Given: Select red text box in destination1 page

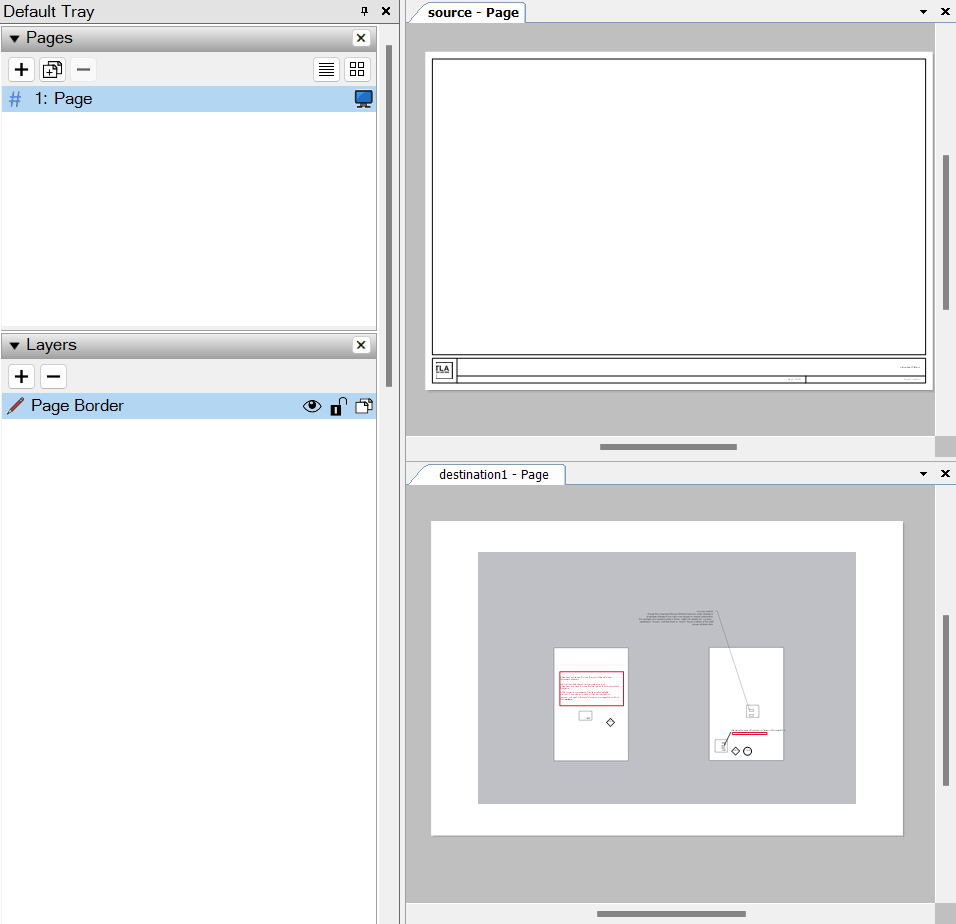Looking at the screenshot, I should 591,689.
